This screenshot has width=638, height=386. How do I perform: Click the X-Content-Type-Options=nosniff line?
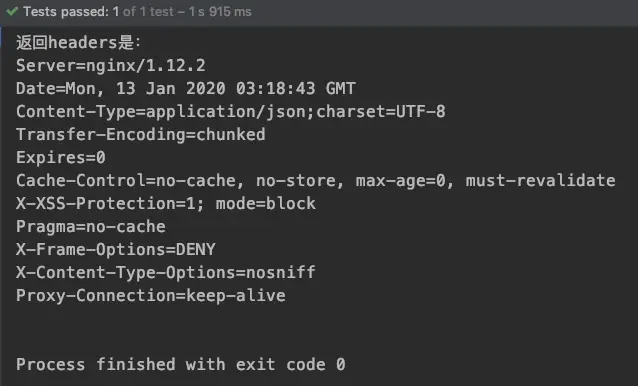pos(166,273)
